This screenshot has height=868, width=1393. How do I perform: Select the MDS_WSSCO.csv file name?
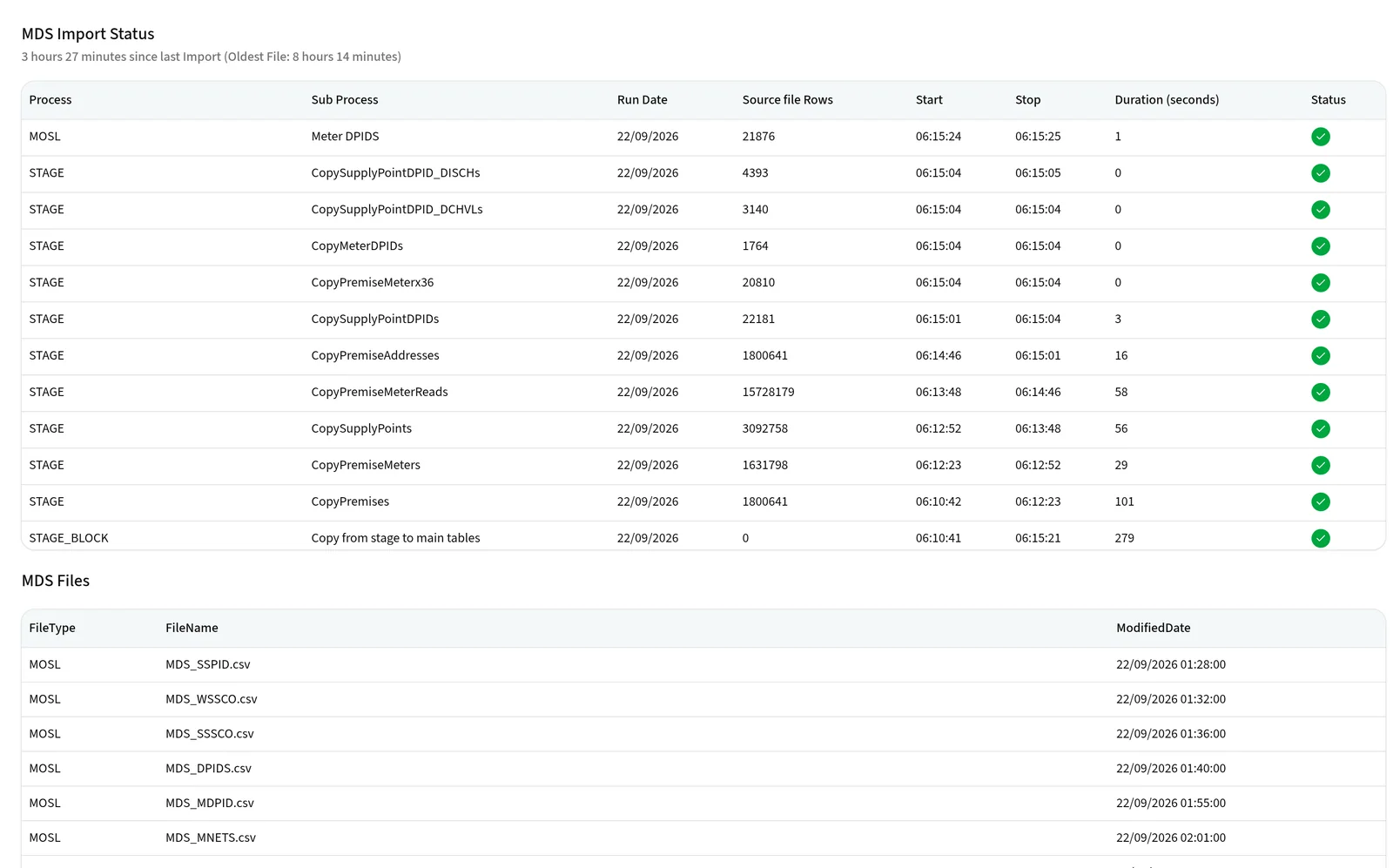pyautogui.click(x=212, y=699)
